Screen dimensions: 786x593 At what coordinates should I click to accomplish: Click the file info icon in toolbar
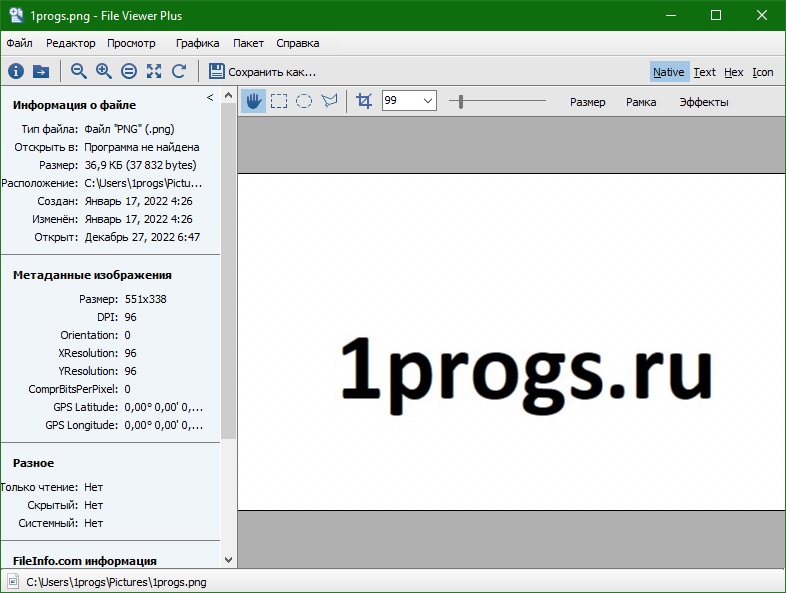[16, 71]
